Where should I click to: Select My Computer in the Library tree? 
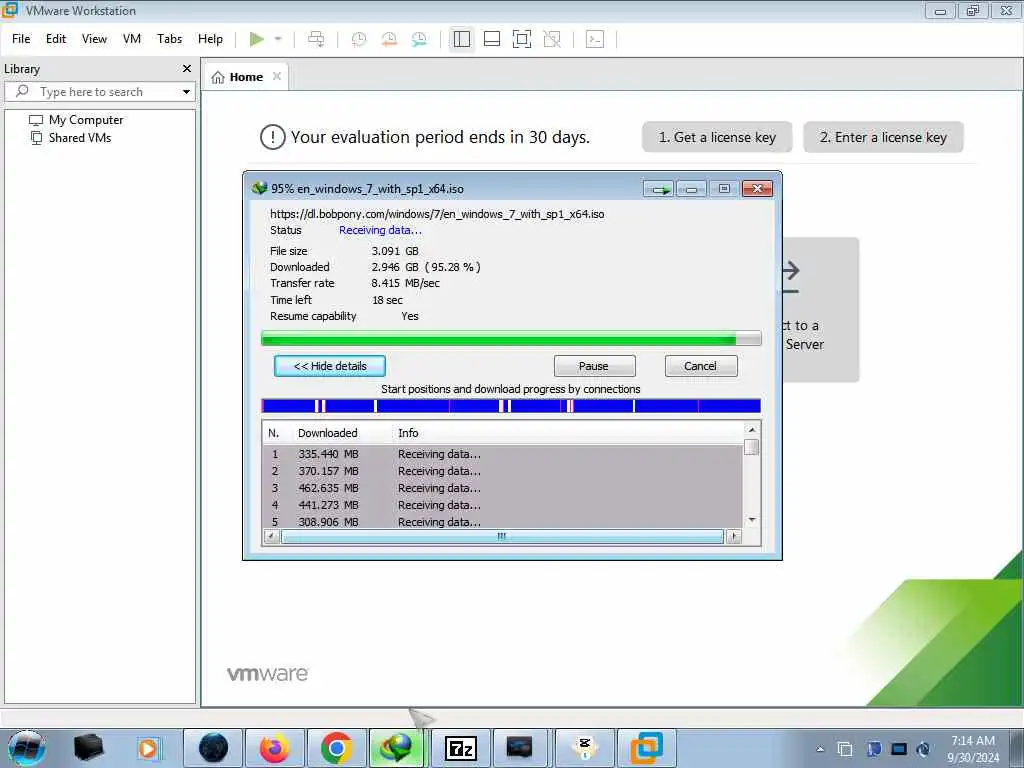86,120
